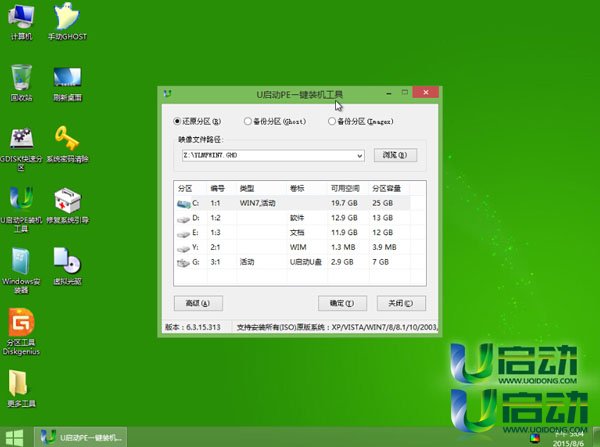Click the Windows Start button
600x447 pixels.
point(15,437)
